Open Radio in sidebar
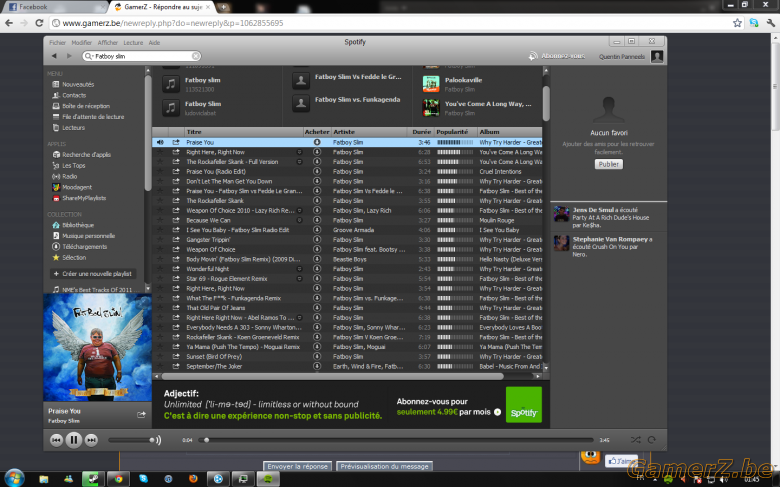This screenshot has height=487, width=780. click(x=65, y=177)
